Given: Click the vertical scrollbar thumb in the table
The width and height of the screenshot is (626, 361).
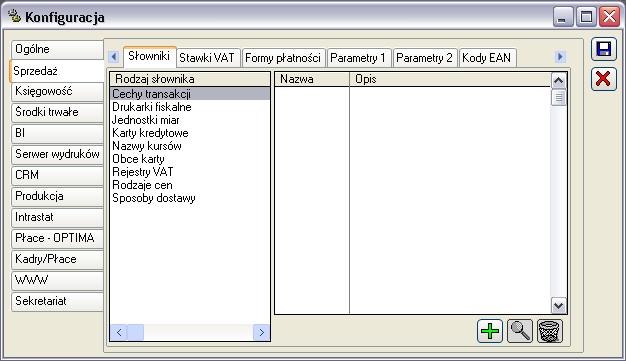Looking at the screenshot, I should (559, 97).
